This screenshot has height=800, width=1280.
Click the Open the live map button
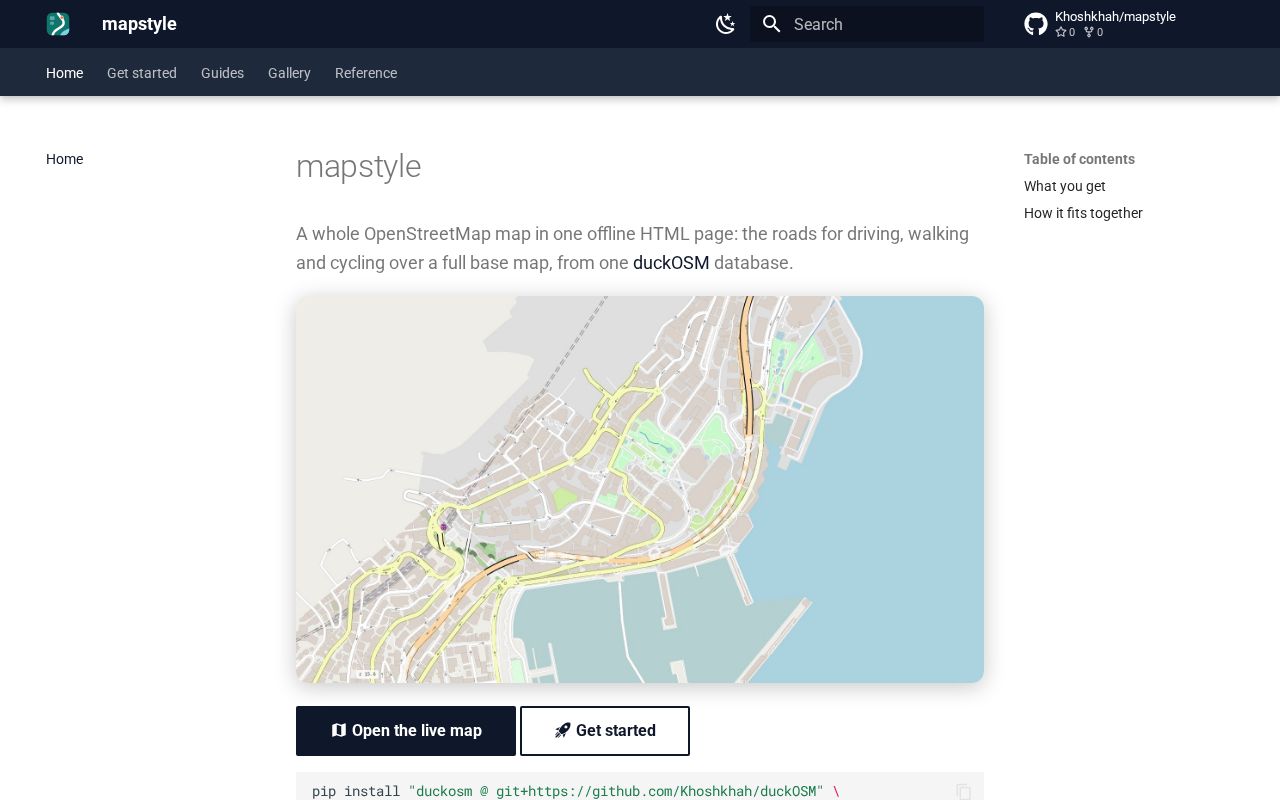point(406,731)
